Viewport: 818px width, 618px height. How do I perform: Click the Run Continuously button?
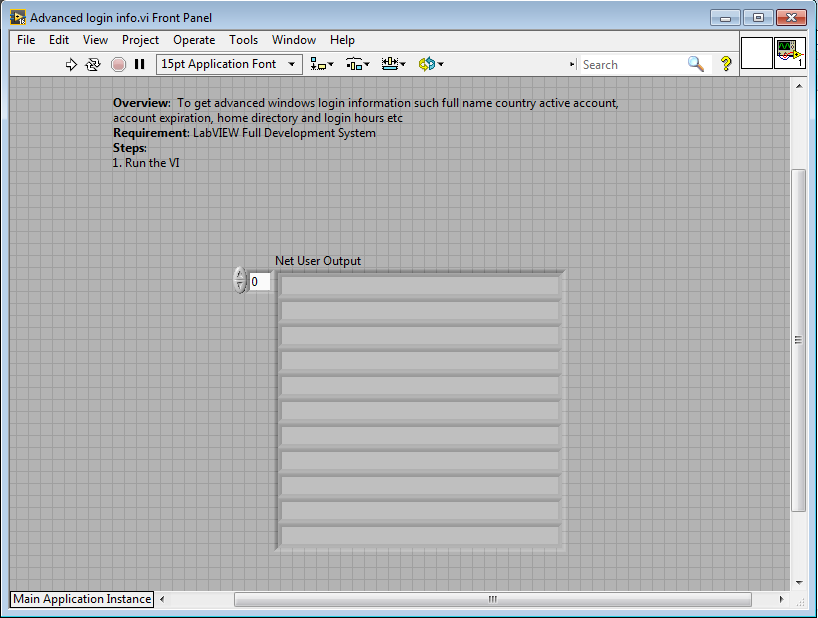click(x=93, y=64)
